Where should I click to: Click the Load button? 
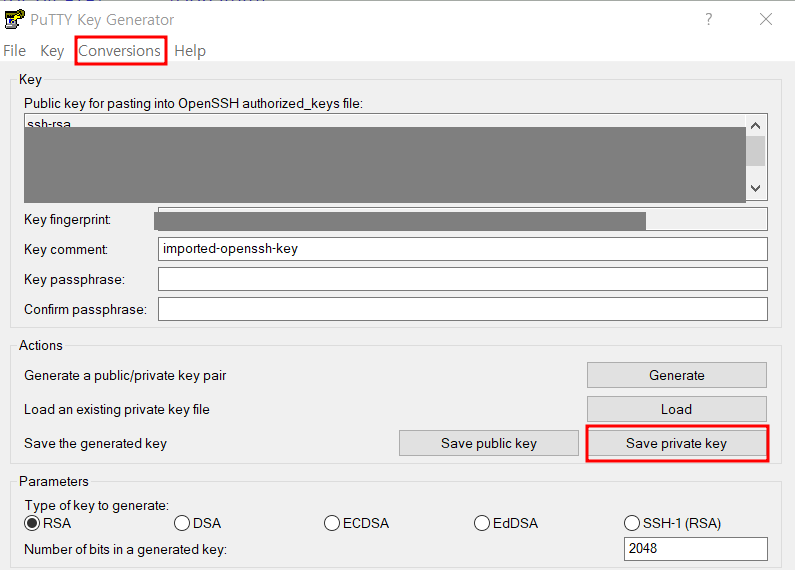pos(676,409)
